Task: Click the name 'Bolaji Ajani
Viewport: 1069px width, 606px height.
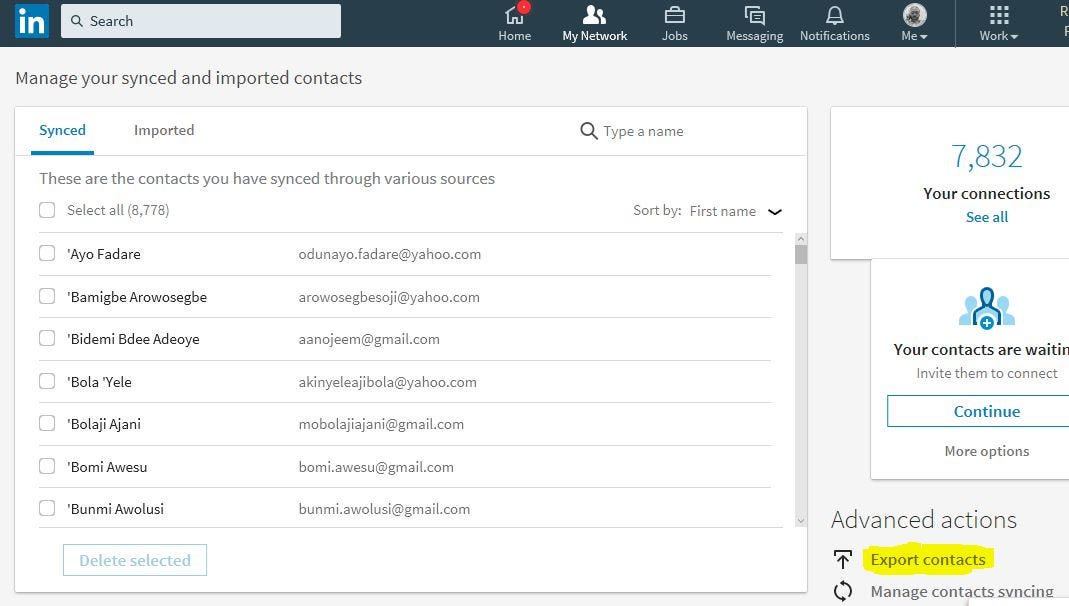Action: pyautogui.click(x=104, y=424)
